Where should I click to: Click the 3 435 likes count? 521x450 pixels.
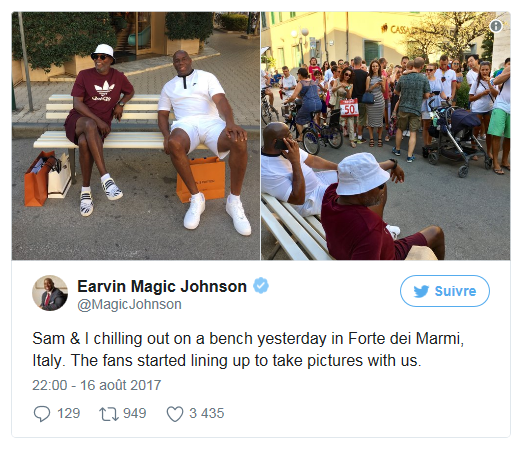click(207, 413)
